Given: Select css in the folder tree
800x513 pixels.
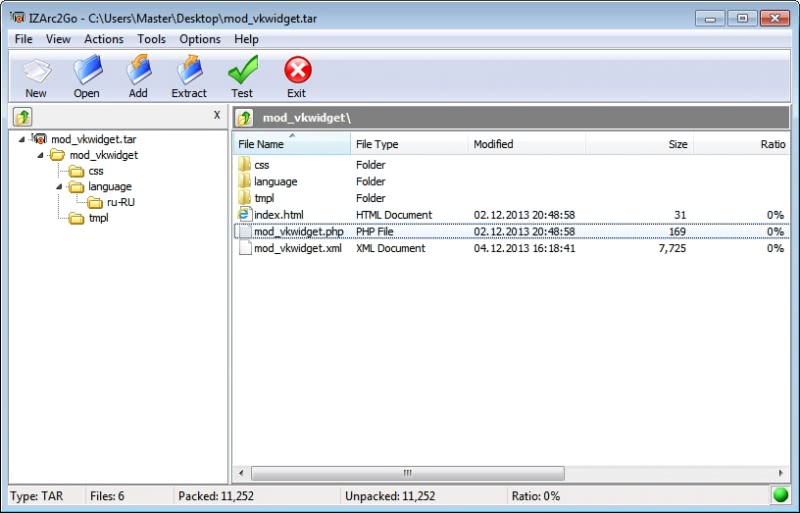Looking at the screenshot, I should click(x=96, y=171).
